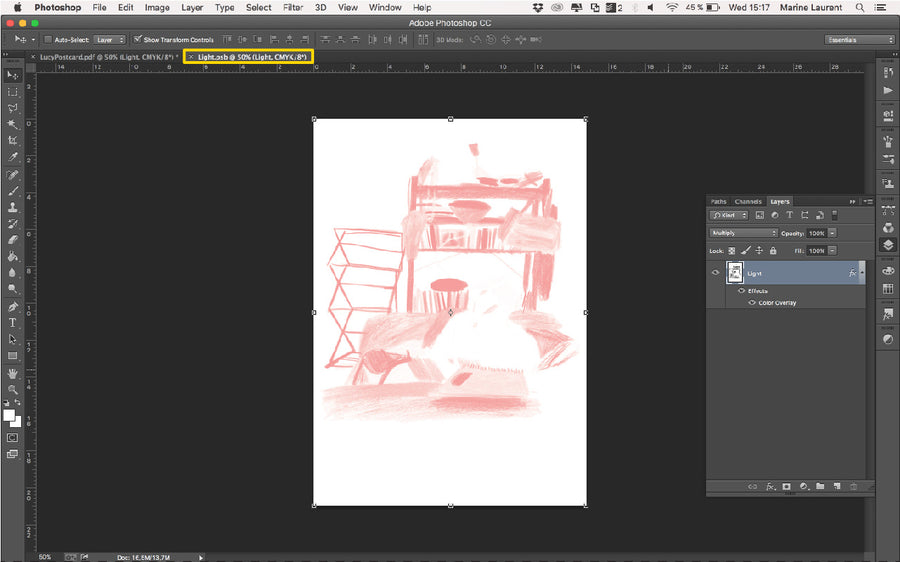Image resolution: width=900 pixels, height=562 pixels.
Task: Select the Rectangular Marquee tool
Action: pos(12,92)
